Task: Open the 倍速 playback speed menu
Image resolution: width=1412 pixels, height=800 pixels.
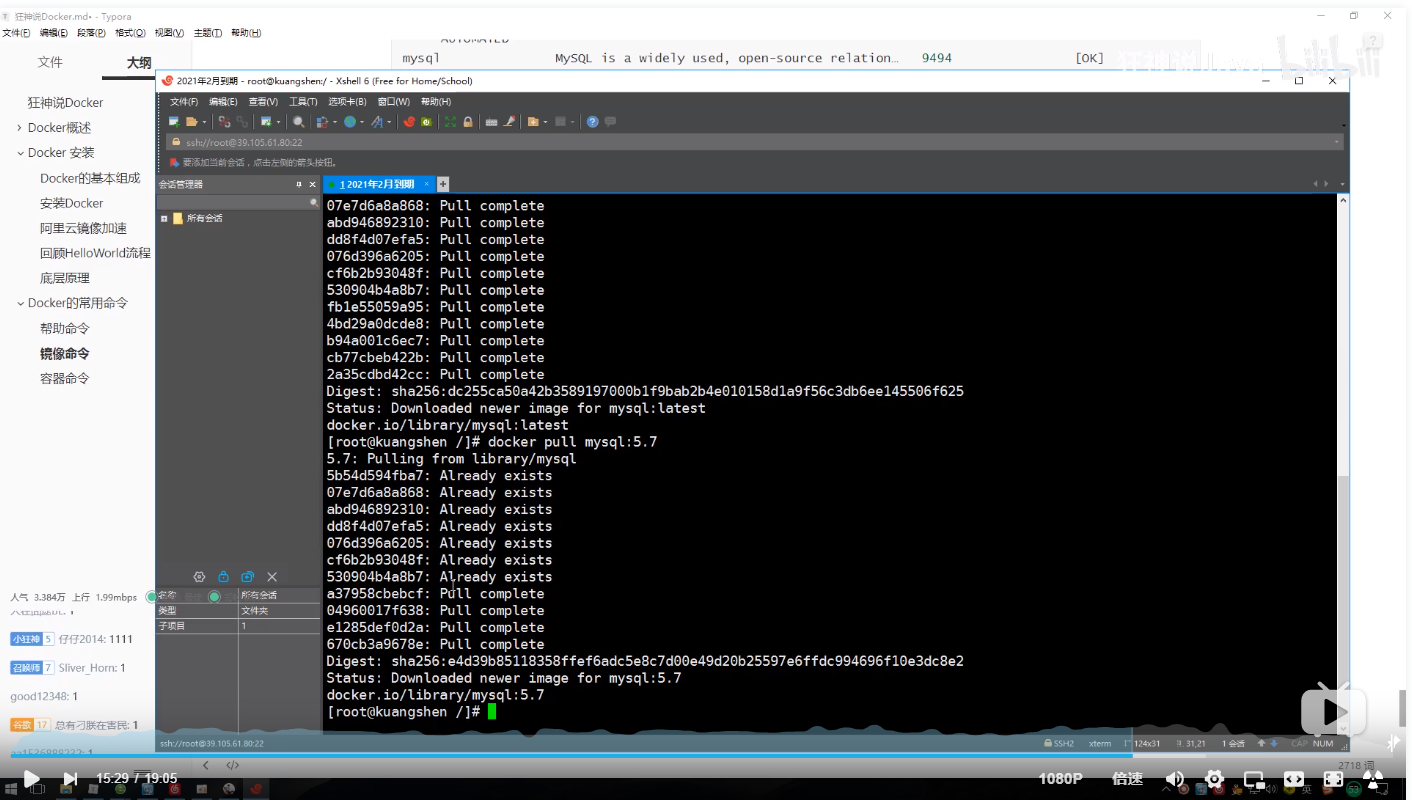Action: [1127, 778]
